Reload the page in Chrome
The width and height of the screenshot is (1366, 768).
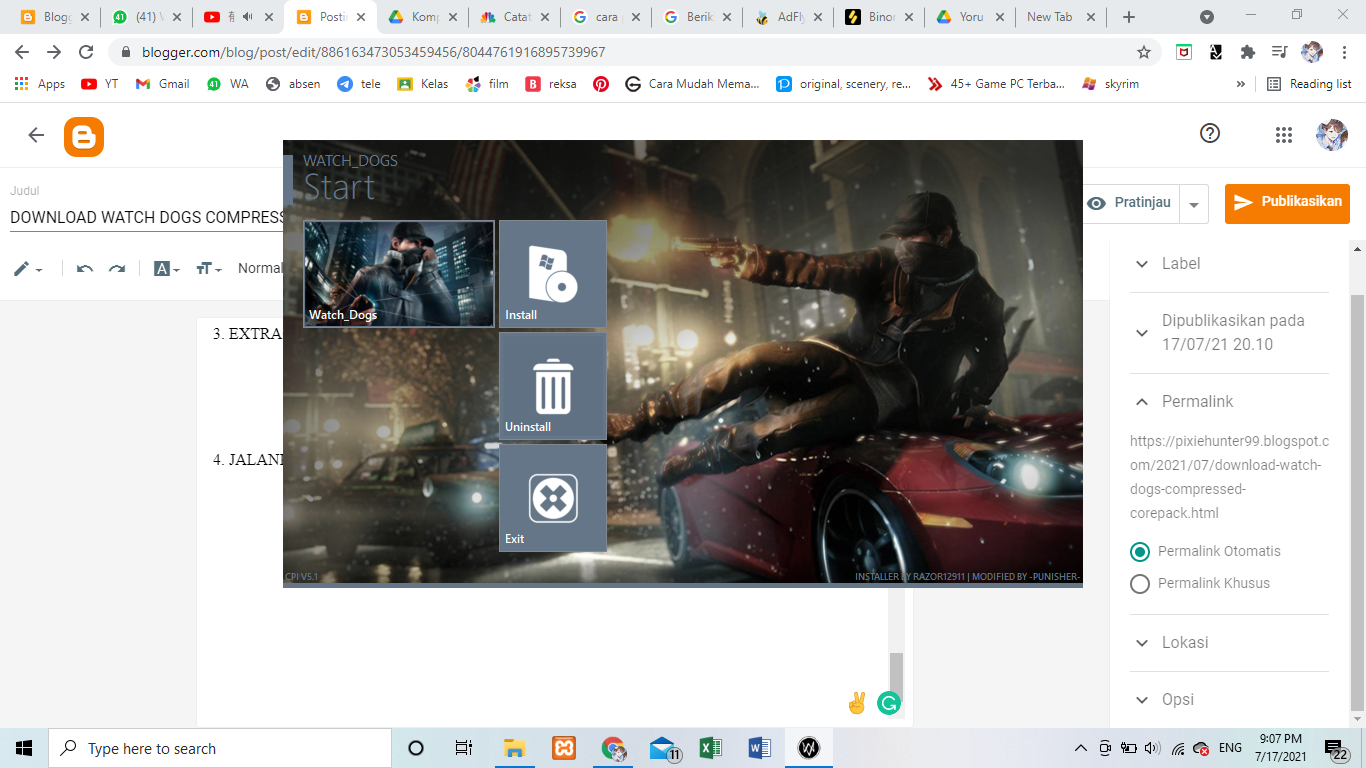(x=87, y=52)
